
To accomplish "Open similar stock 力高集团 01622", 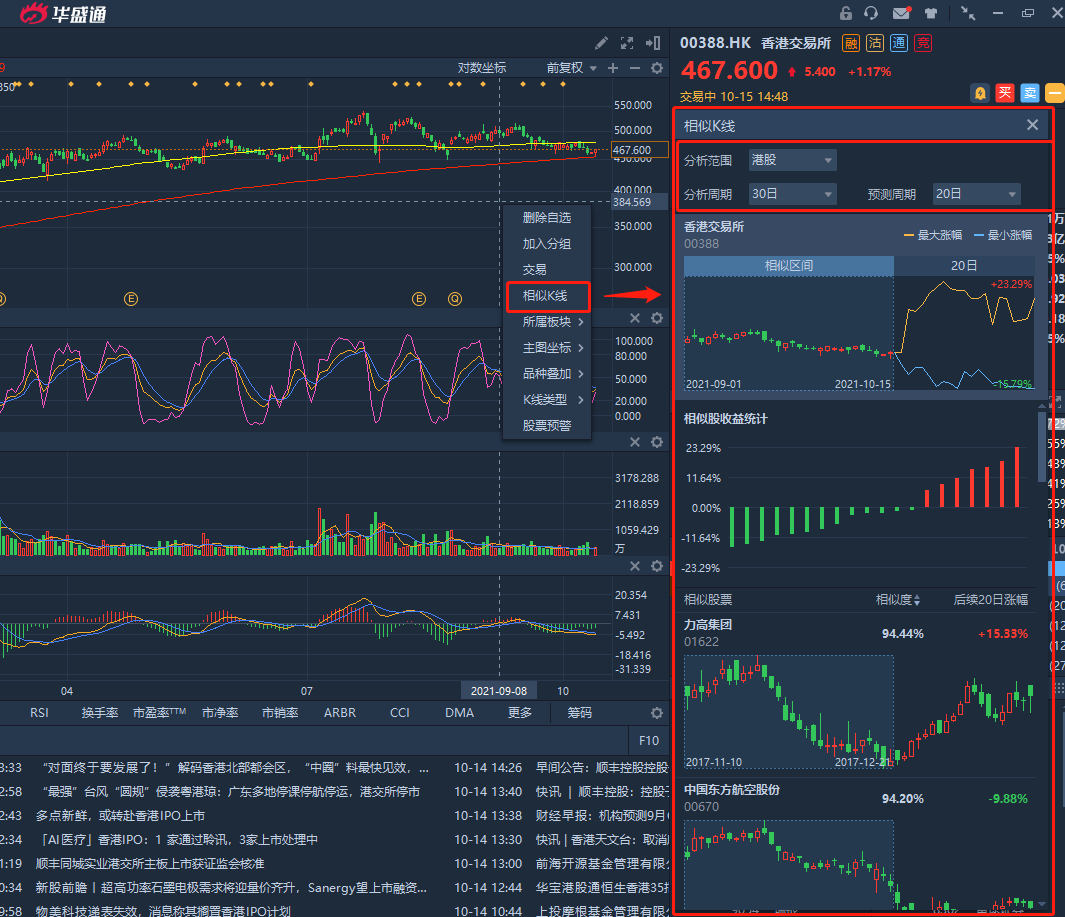I will point(859,695).
